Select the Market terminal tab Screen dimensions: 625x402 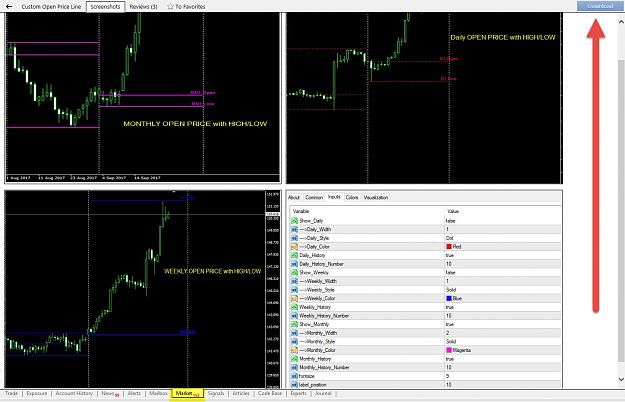click(187, 393)
